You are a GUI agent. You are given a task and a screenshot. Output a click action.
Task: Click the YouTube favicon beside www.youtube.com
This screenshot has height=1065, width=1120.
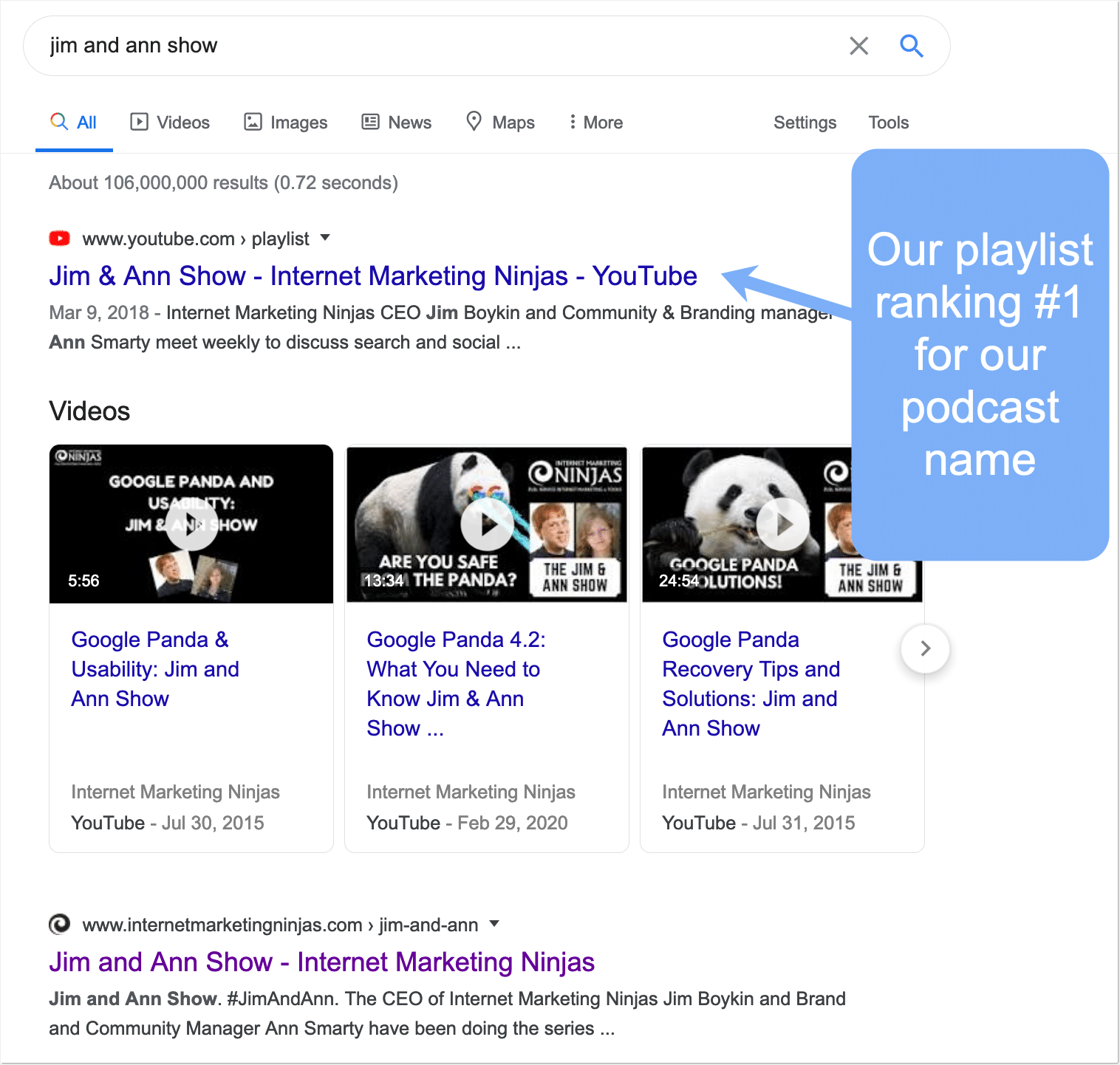(59, 239)
